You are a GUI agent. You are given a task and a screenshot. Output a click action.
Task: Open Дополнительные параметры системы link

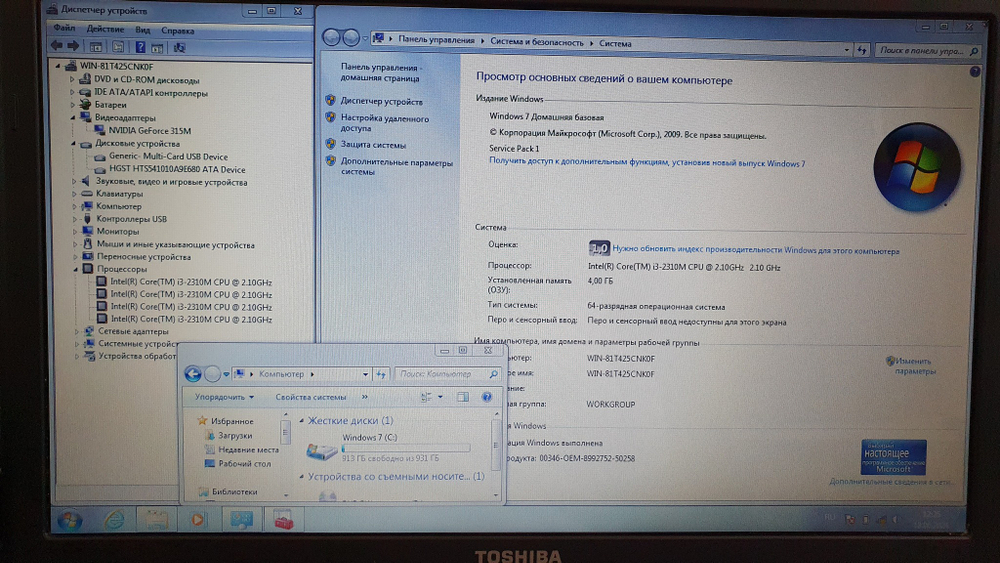click(397, 167)
